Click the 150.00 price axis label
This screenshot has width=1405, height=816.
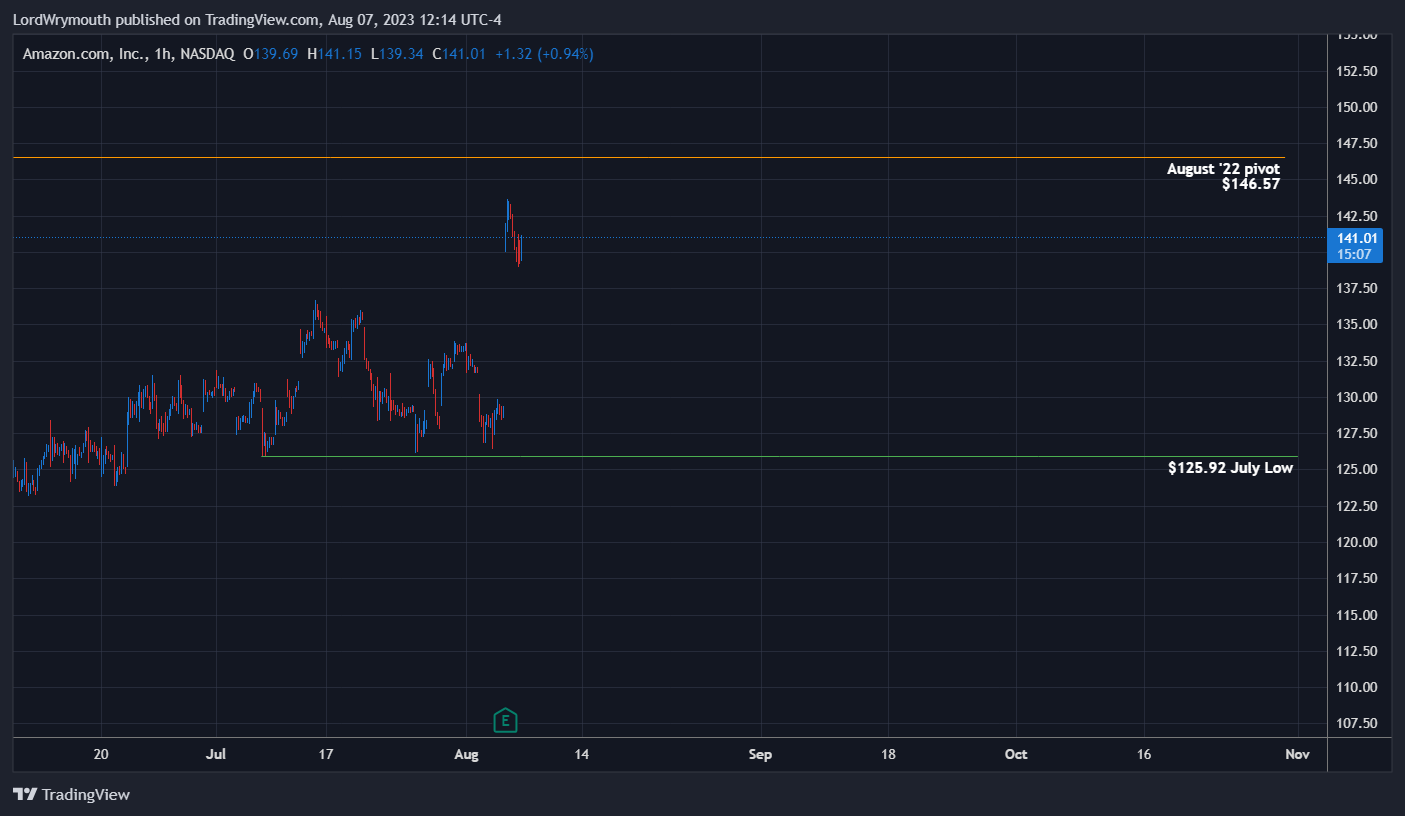pyautogui.click(x=1358, y=107)
